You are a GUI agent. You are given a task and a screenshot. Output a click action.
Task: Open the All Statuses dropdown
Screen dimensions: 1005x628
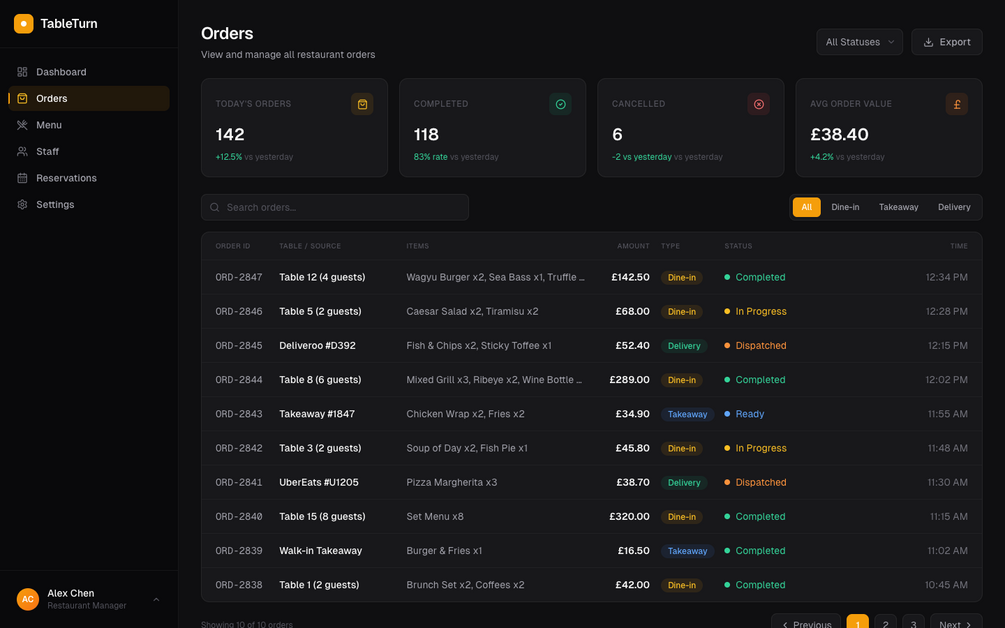coord(860,42)
